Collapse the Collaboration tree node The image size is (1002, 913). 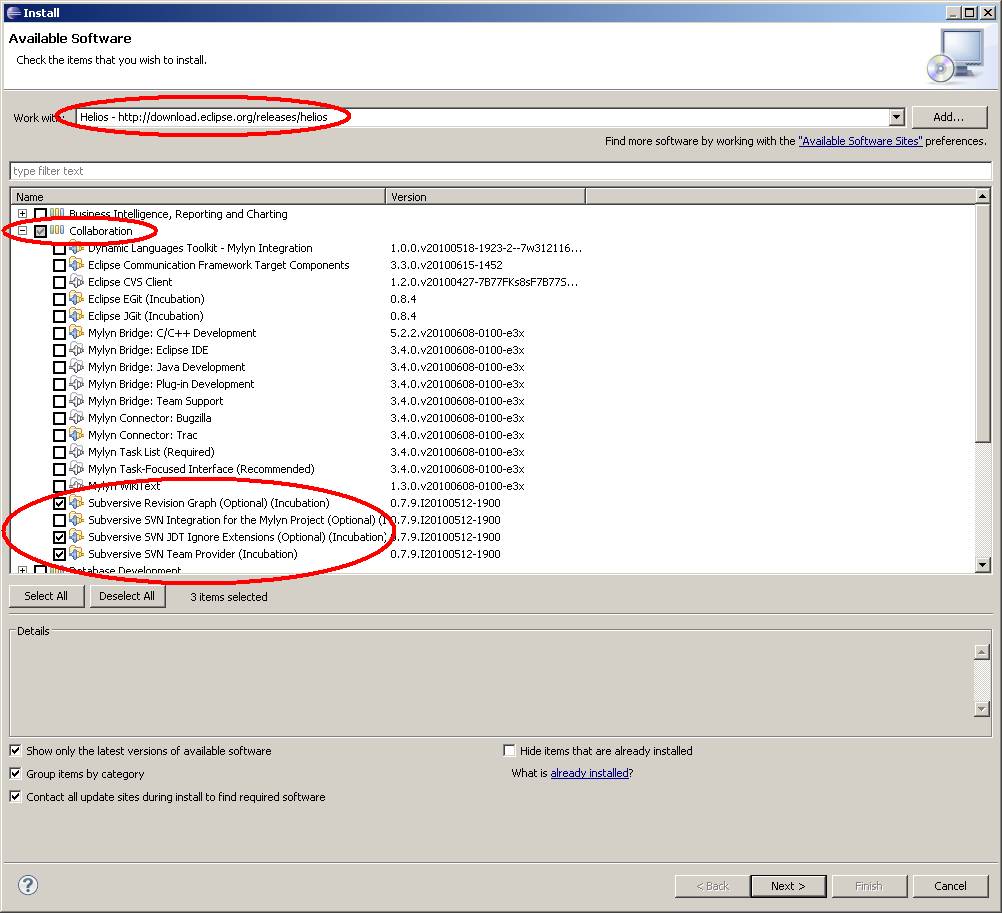click(x=22, y=231)
